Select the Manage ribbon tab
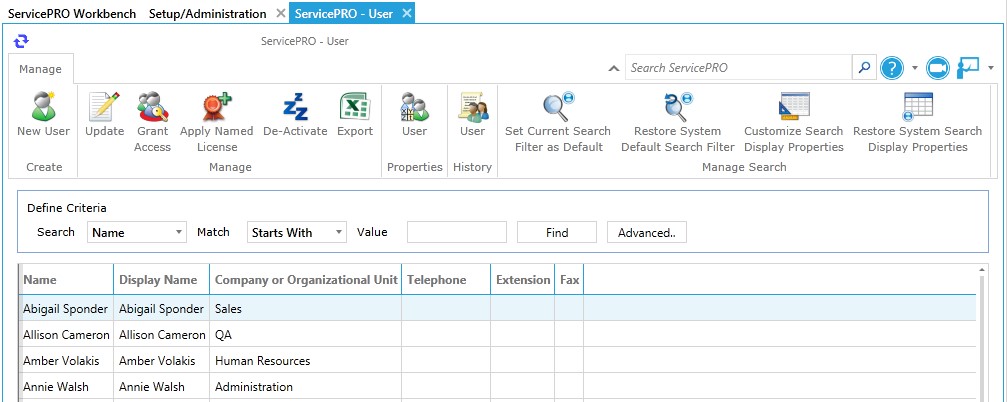Image resolution: width=1007 pixels, height=402 pixels. (x=40, y=69)
